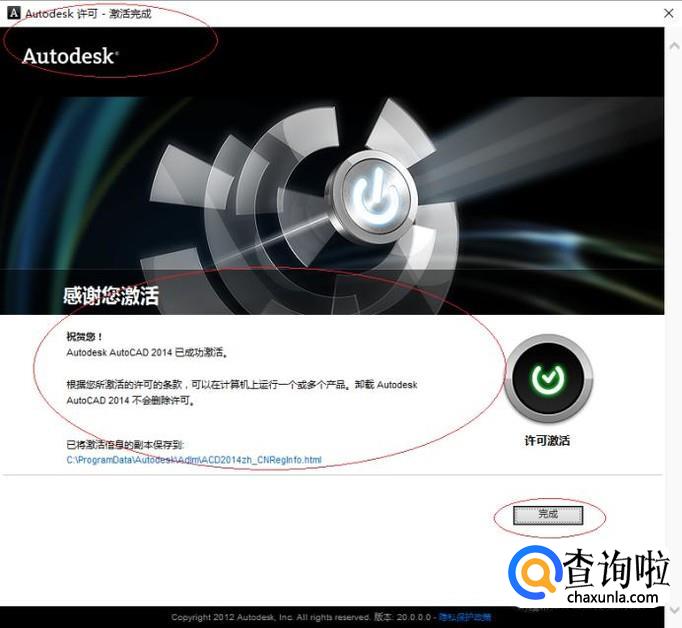This screenshot has height=628, width=682.
Task: Click the 已将激活信息的副本保存到 text
Action: click(x=125, y=444)
